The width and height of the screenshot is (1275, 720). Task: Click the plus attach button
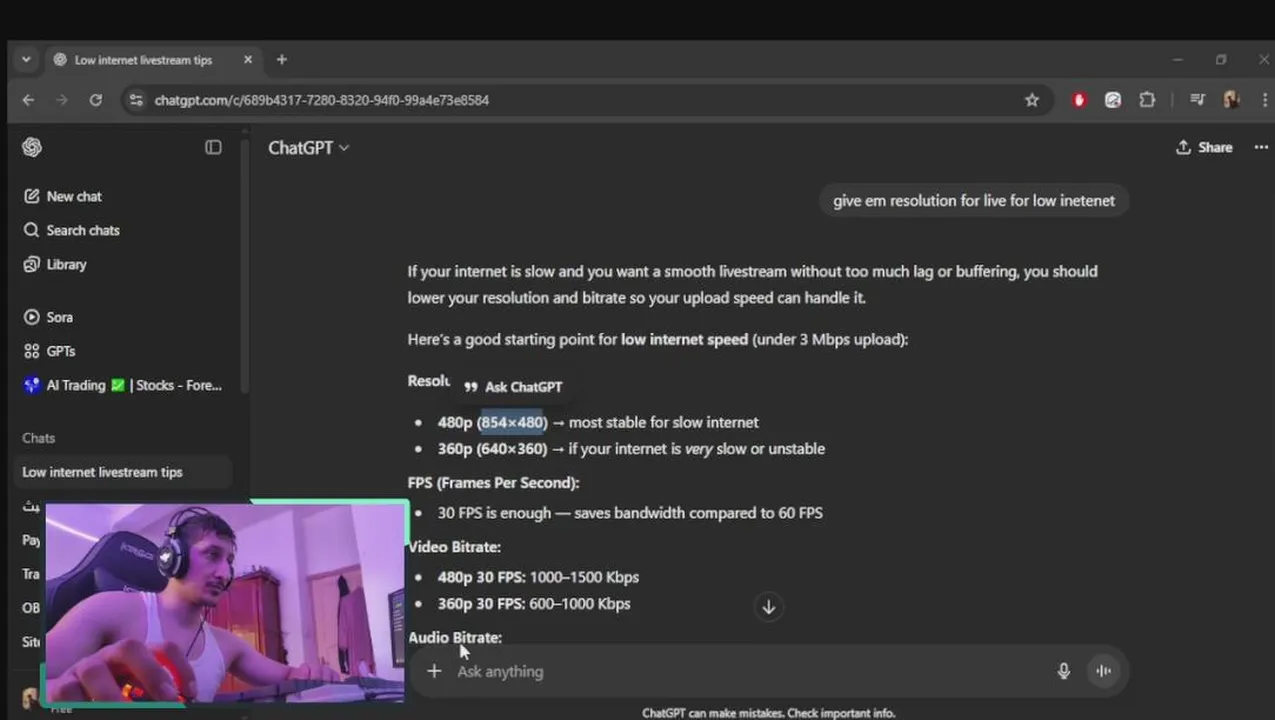(x=434, y=671)
